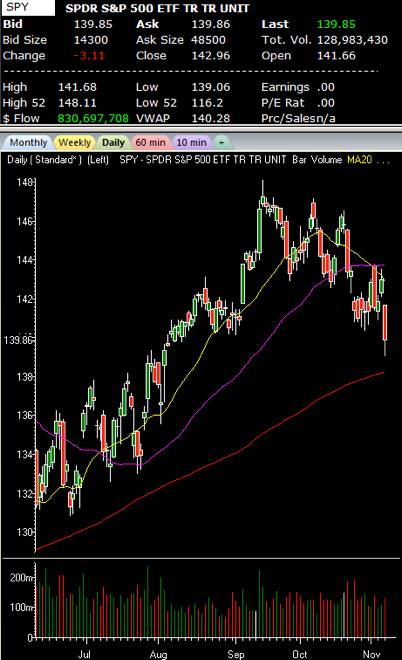Click the Tot. Vol. value 128,983,430

(x=352, y=40)
